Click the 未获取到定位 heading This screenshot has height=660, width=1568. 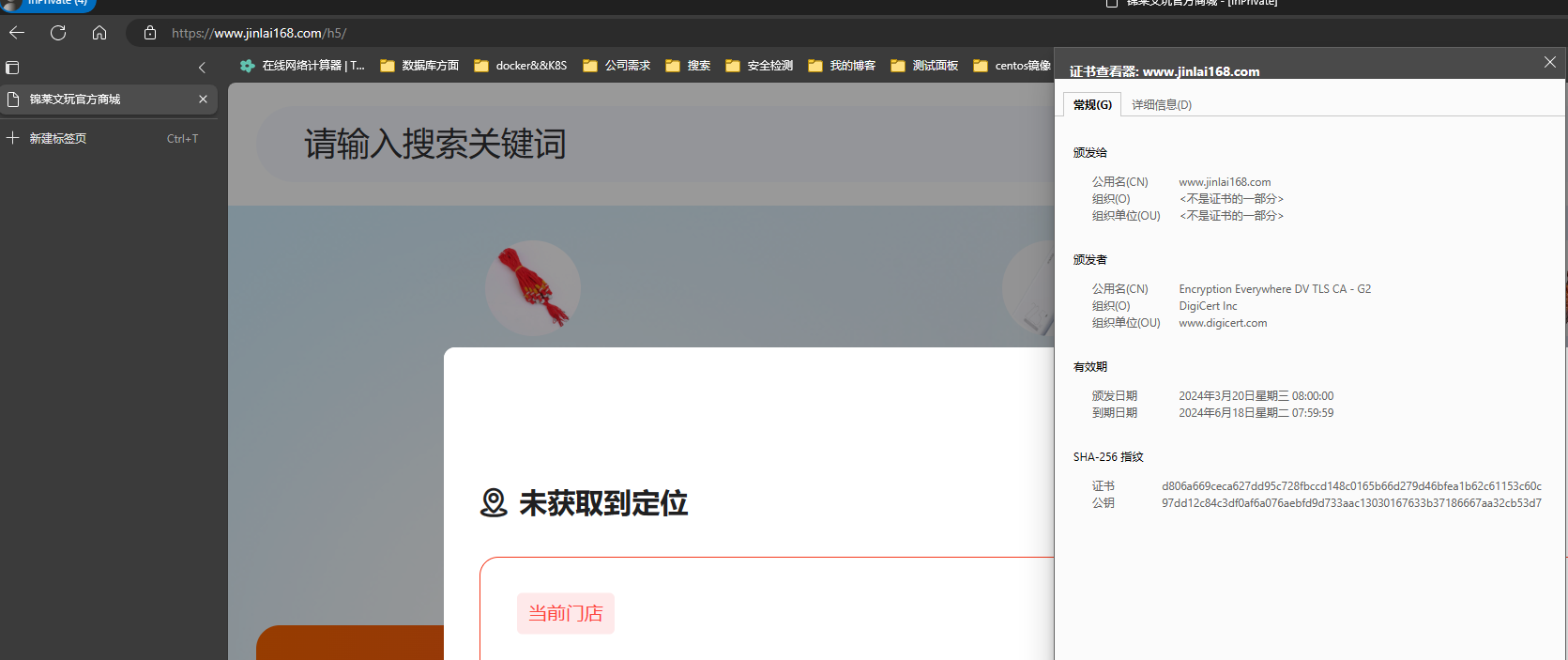(603, 503)
